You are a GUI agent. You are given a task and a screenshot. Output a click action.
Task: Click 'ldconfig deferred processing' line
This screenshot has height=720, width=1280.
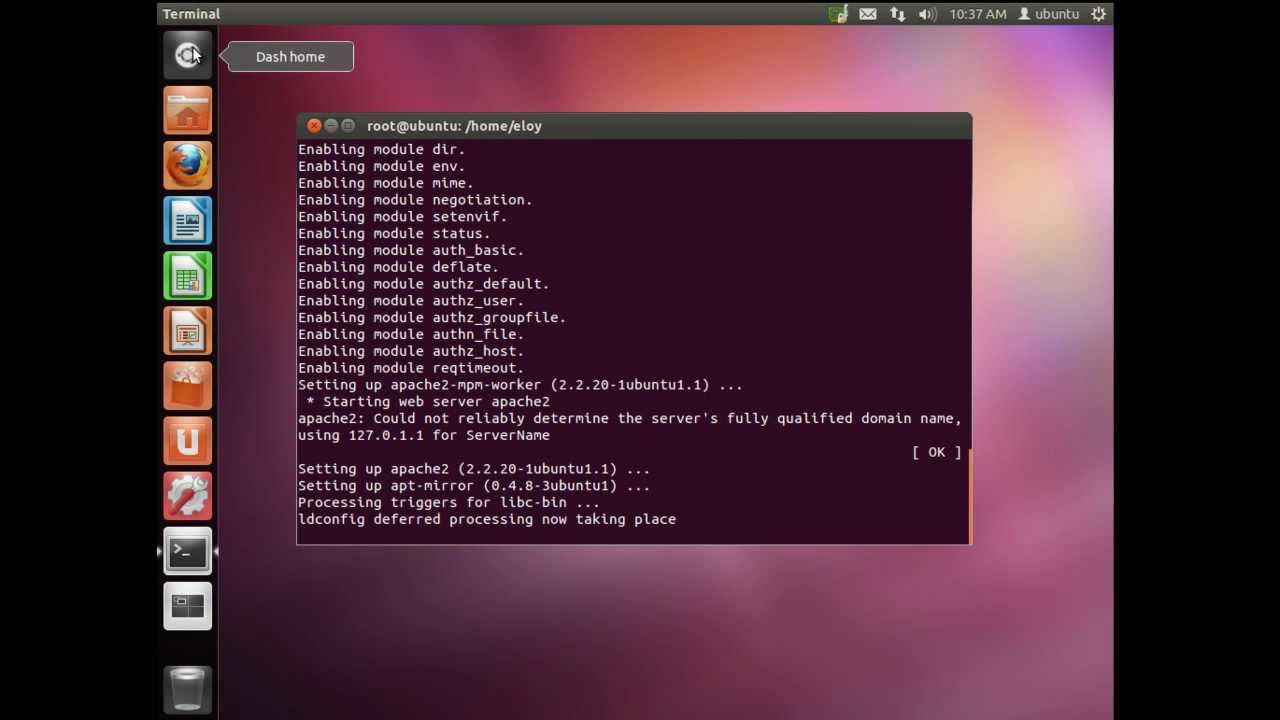[487, 519]
